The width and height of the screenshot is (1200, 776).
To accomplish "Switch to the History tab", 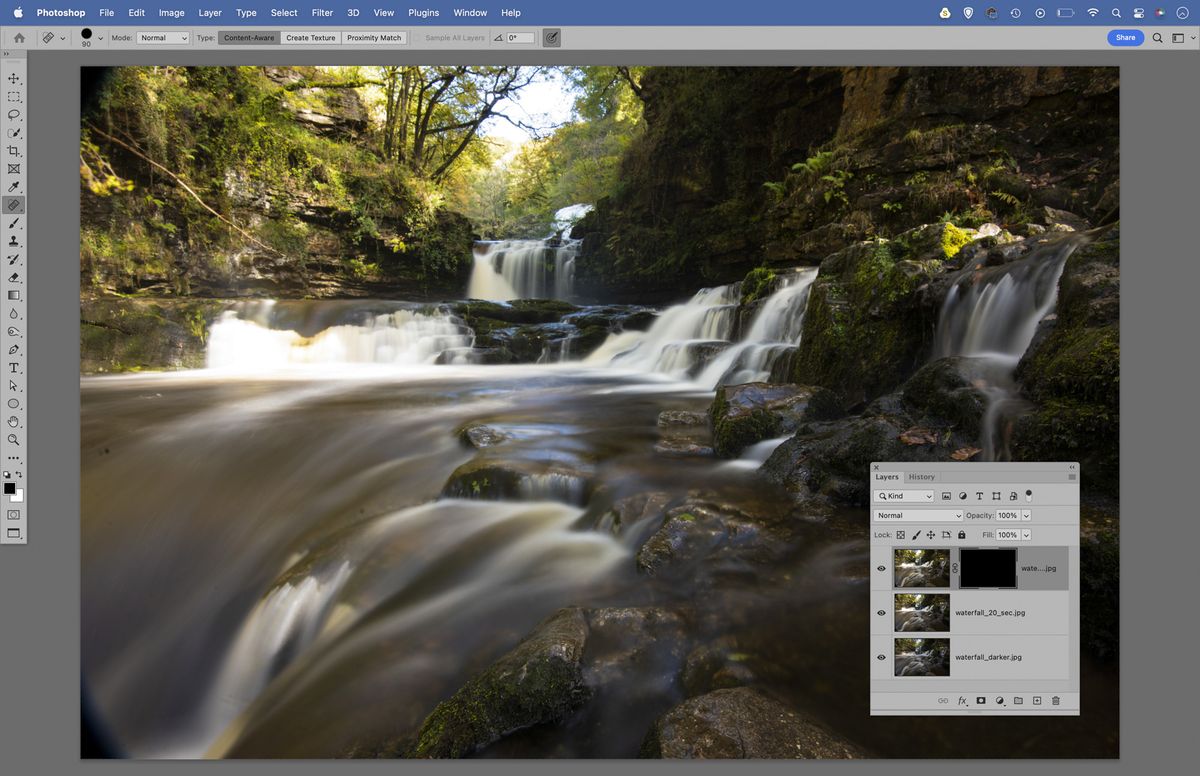I will 922,477.
